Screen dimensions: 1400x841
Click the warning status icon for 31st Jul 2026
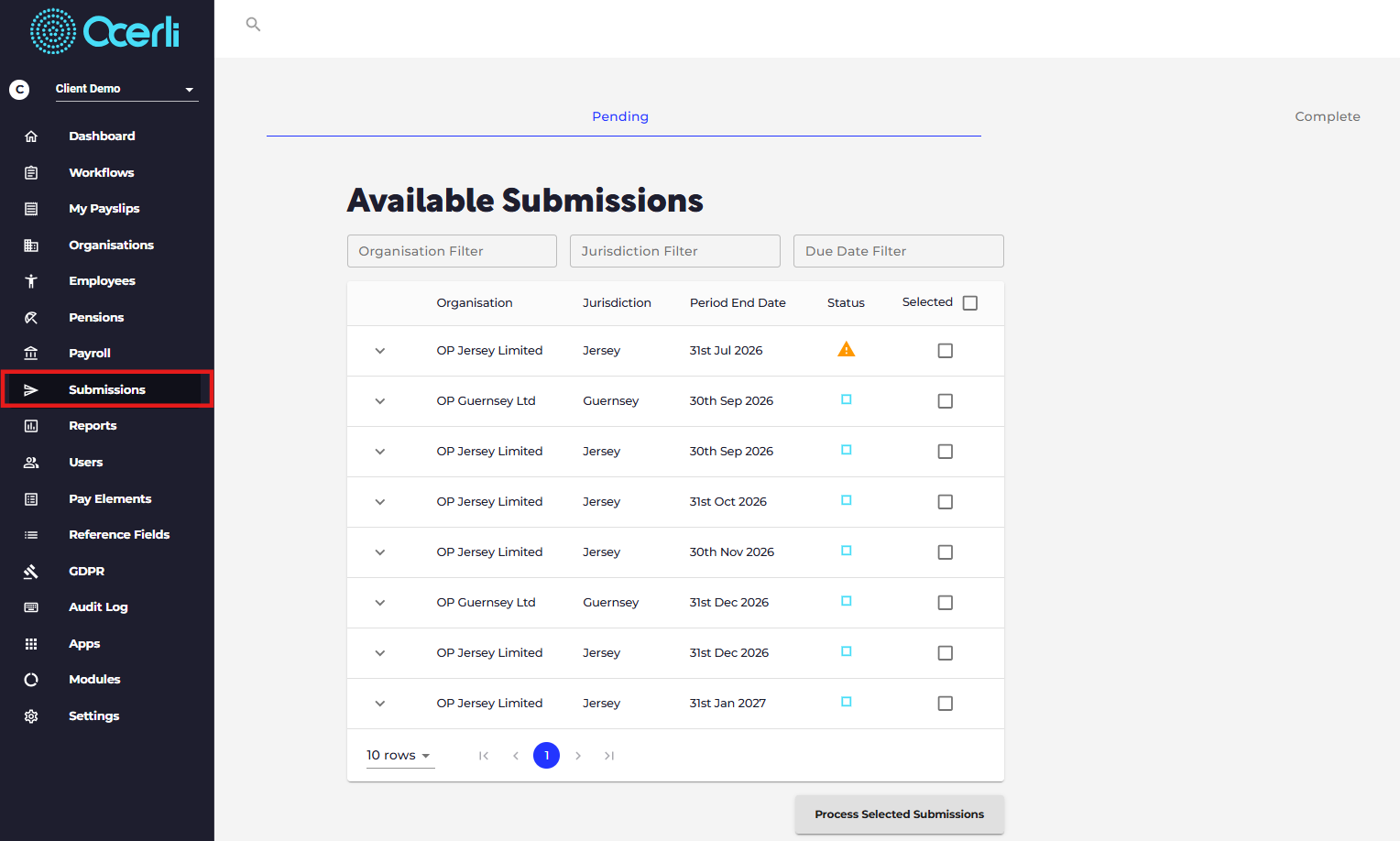coord(847,349)
